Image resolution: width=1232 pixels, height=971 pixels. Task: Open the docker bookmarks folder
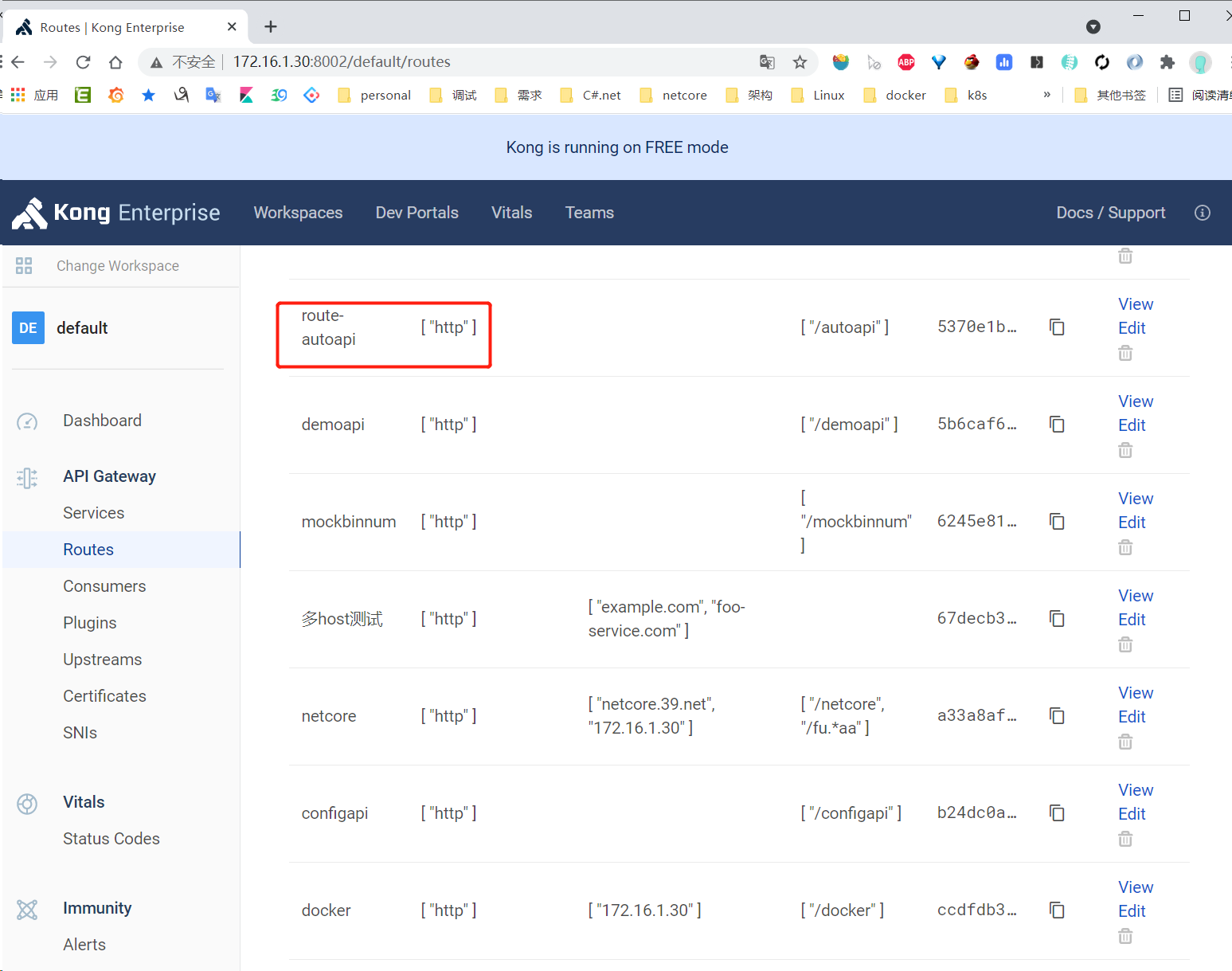point(896,96)
